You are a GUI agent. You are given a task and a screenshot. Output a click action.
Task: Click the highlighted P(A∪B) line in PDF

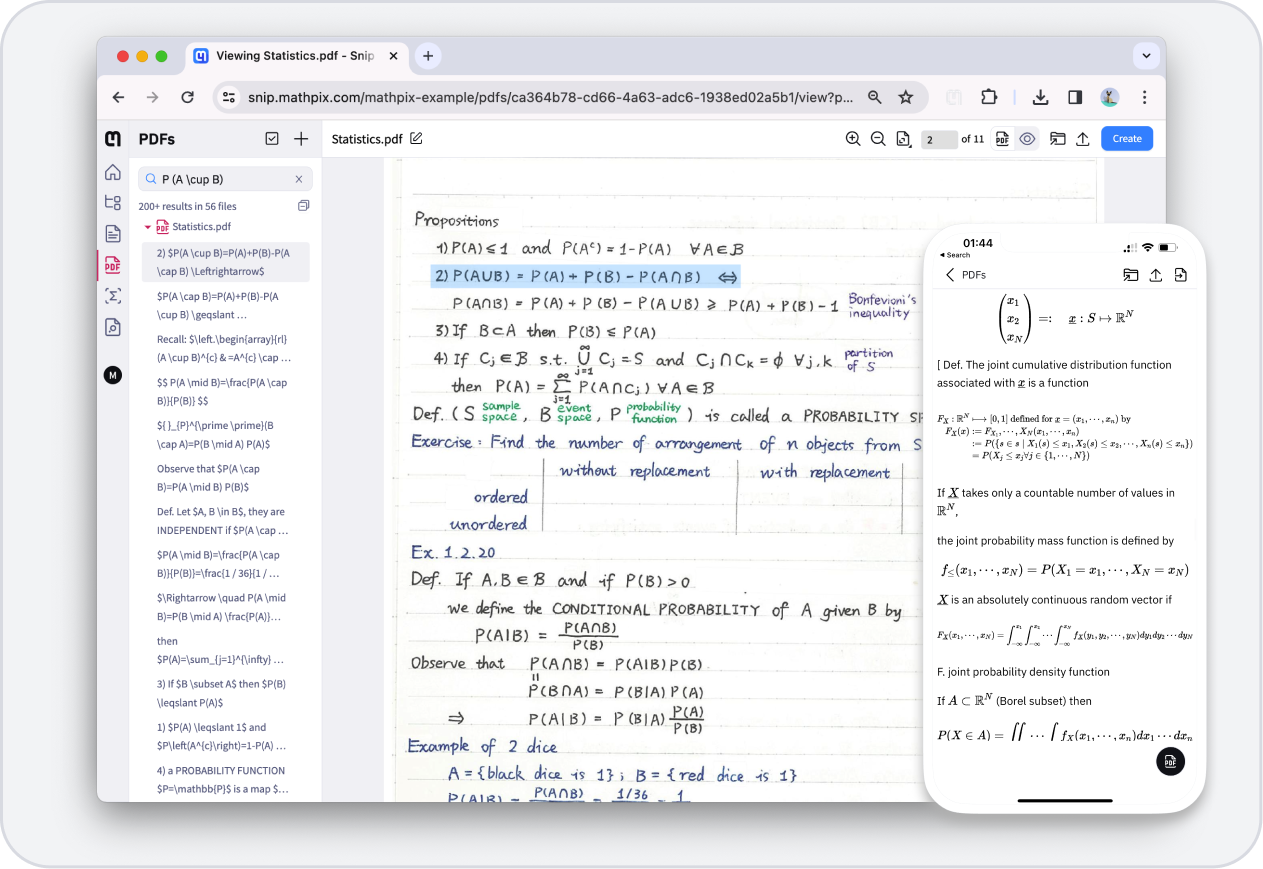586,276
